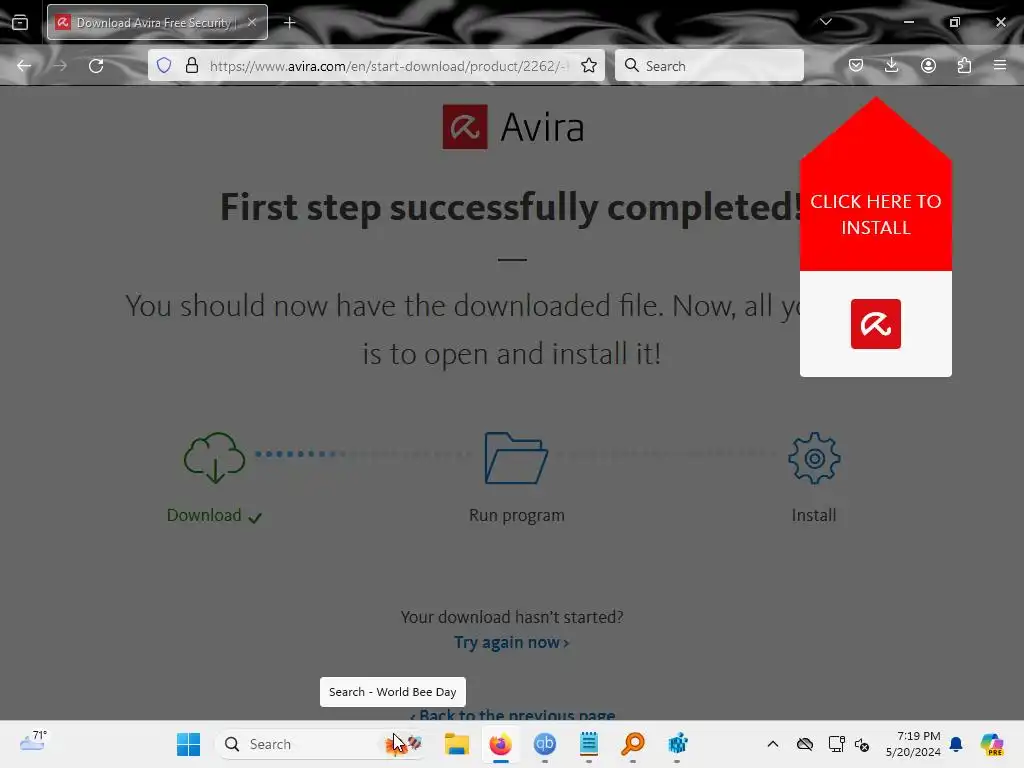This screenshot has height=768, width=1024.
Task: Select the Download Avira Free Security tab
Action: (x=157, y=22)
